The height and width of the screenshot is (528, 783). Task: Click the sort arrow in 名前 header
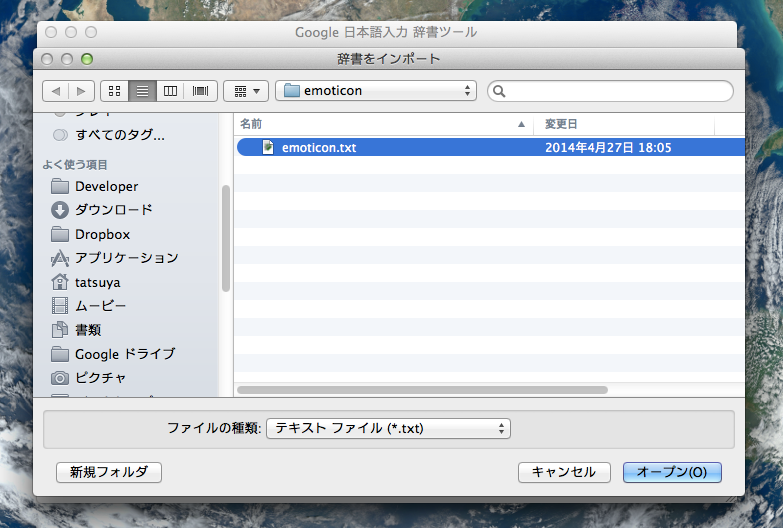point(521,124)
